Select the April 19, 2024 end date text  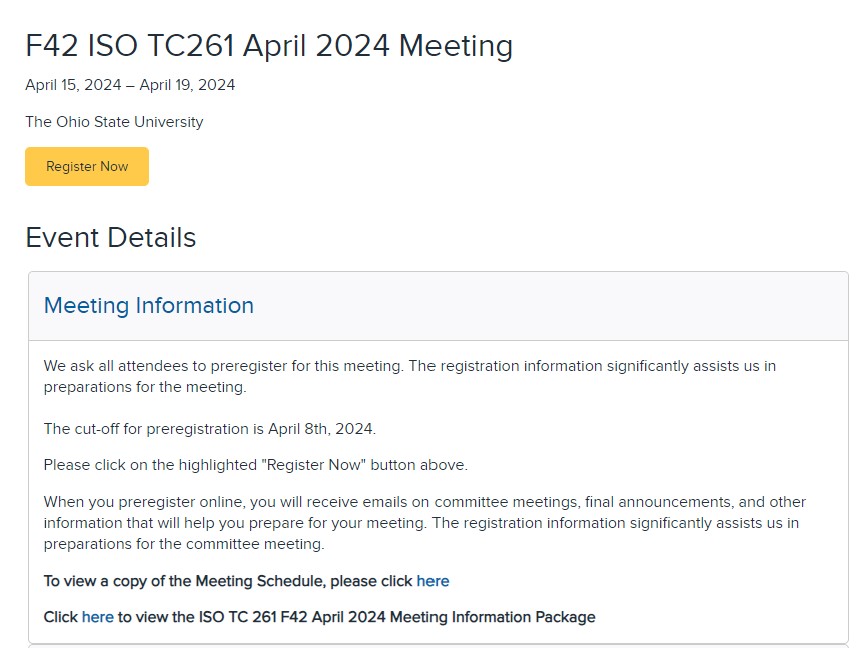187,85
